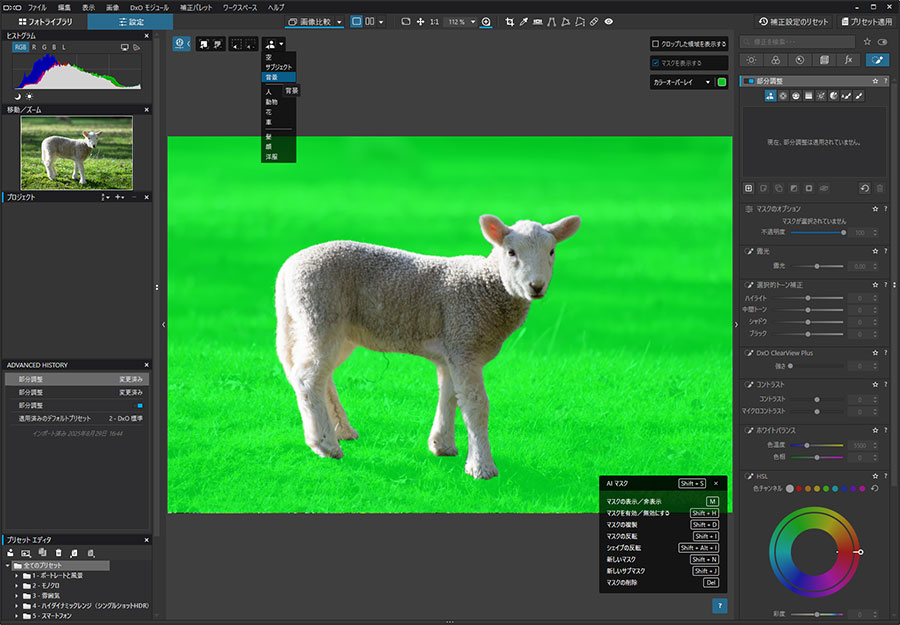Open the ファイル menu
This screenshot has height=625, width=900.
click(37, 7)
